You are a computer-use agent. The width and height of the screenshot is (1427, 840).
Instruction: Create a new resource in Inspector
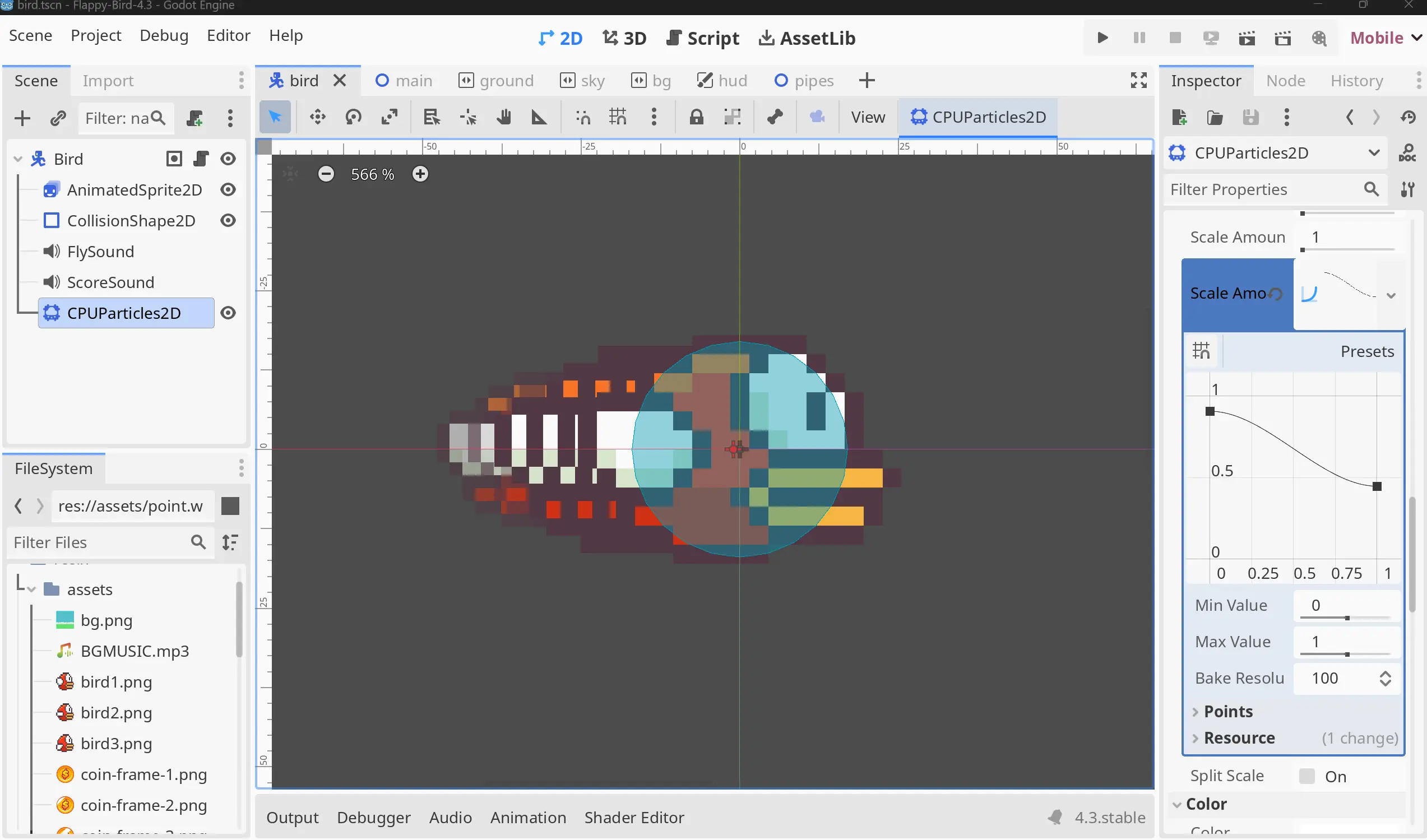[1179, 117]
